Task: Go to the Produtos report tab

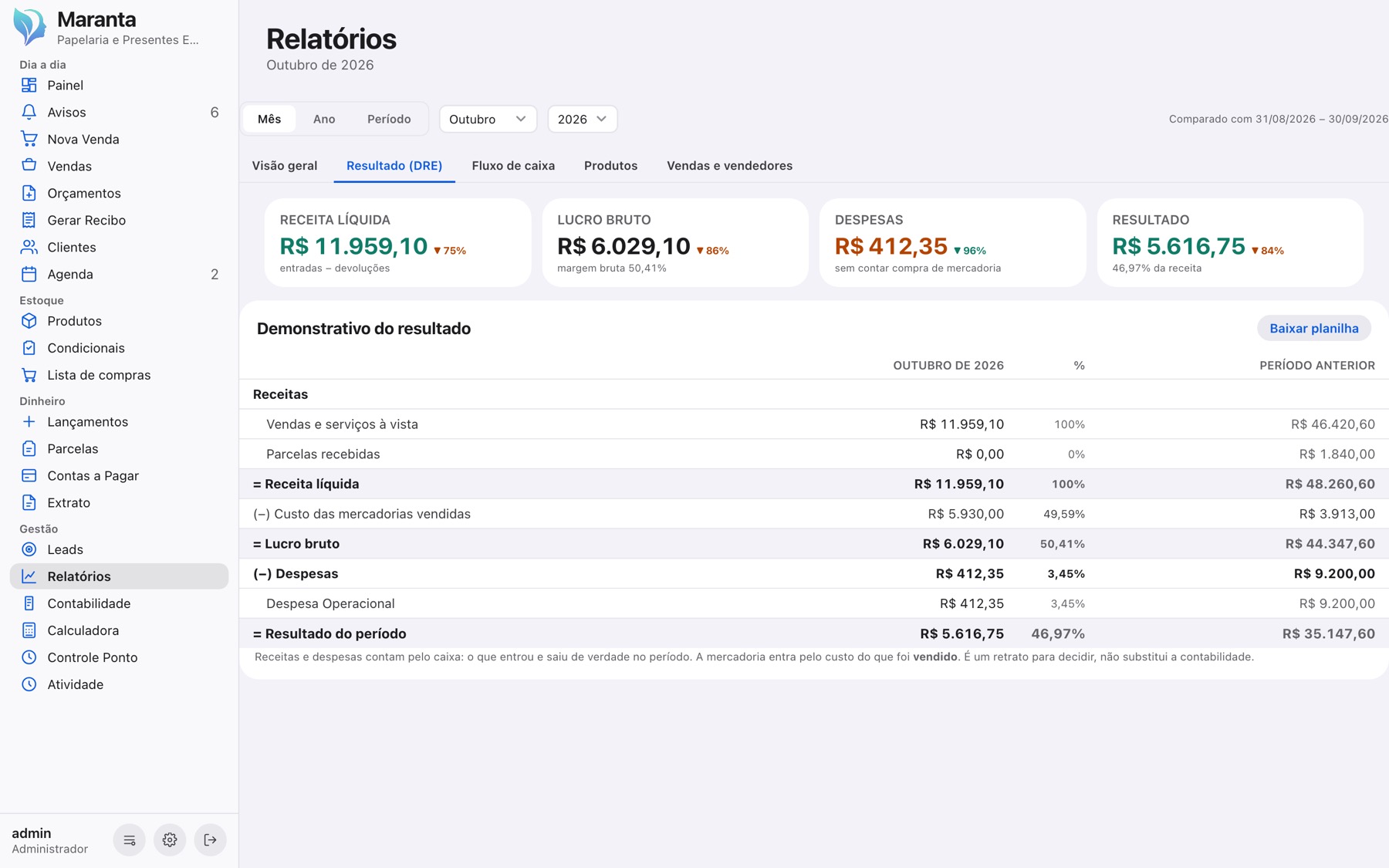Action: 610,166
